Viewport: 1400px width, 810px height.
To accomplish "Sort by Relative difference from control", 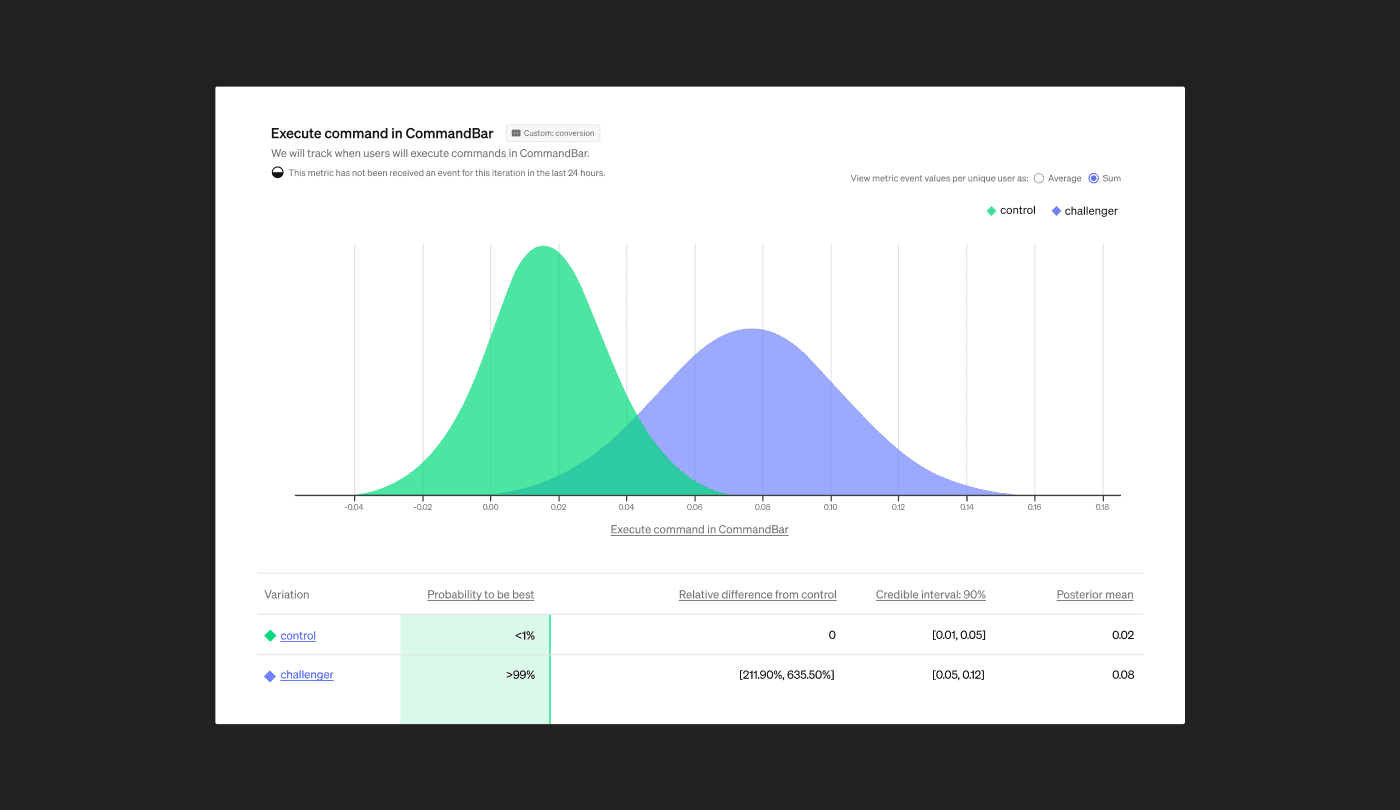I will coord(757,594).
